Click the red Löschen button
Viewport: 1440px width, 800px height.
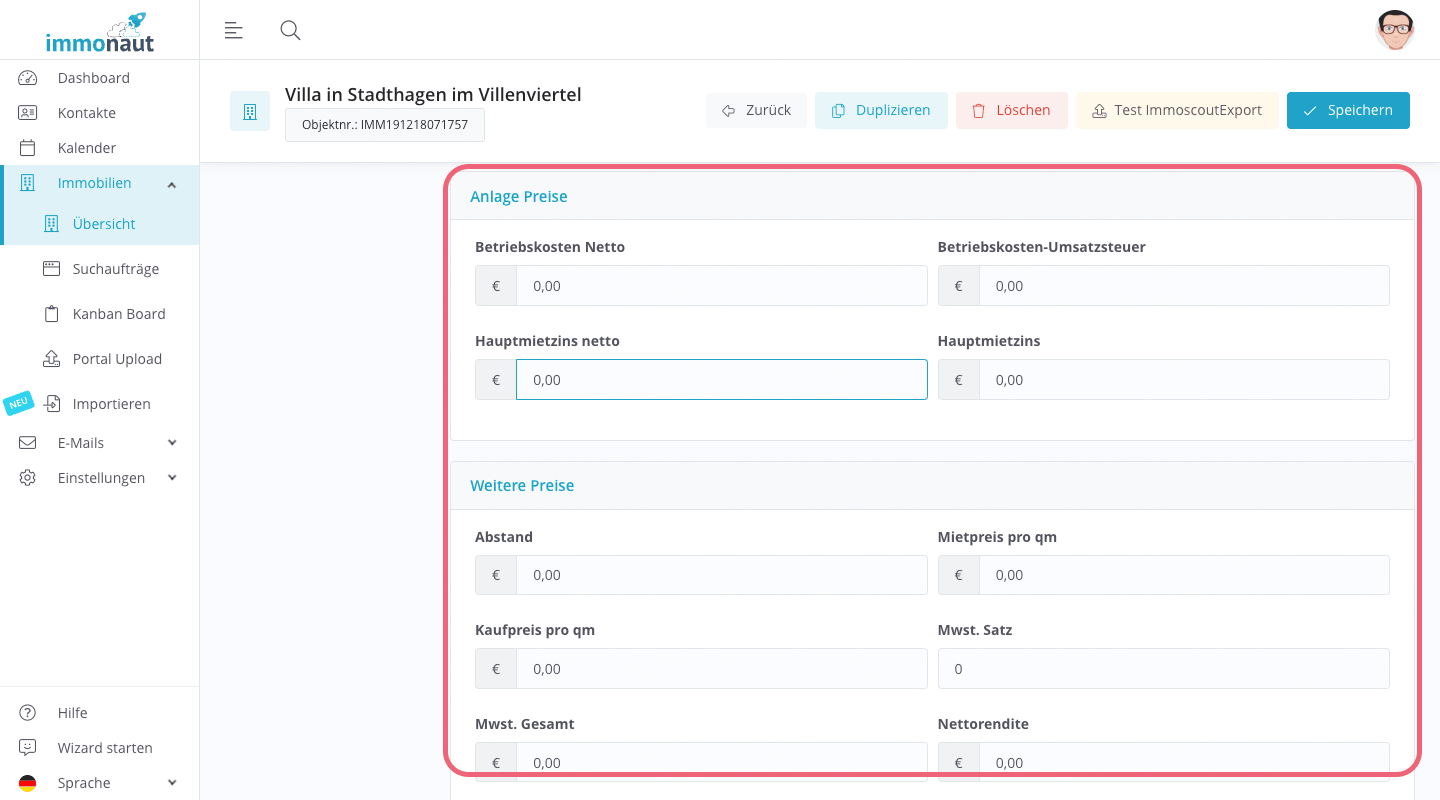[x=1011, y=110]
